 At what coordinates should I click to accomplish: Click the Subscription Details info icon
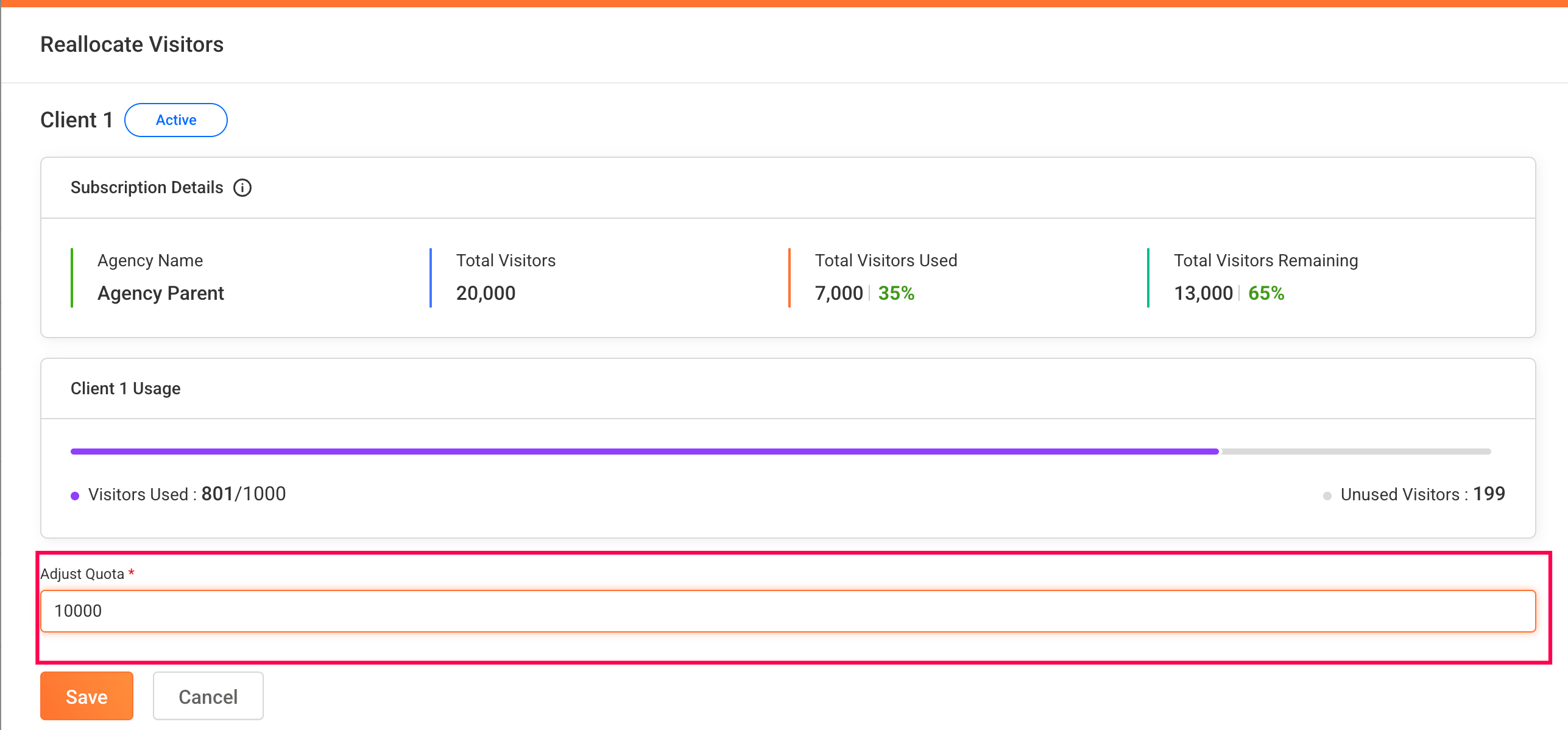242,188
